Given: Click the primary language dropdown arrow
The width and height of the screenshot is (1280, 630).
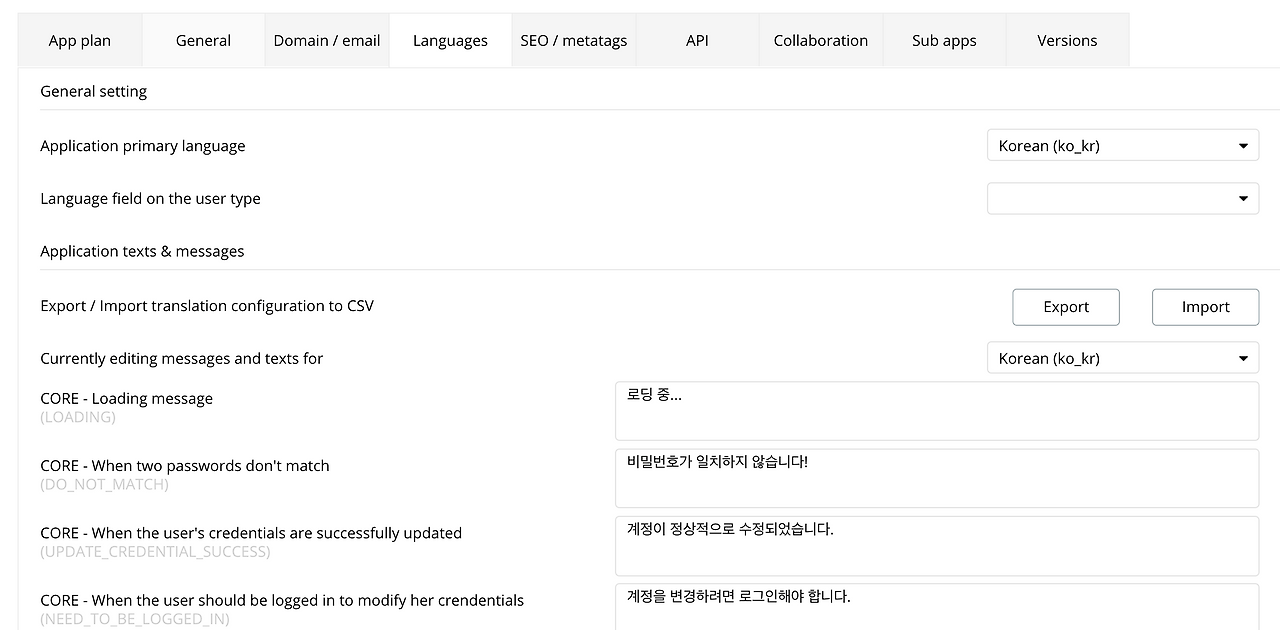Looking at the screenshot, I should click(x=1243, y=146).
